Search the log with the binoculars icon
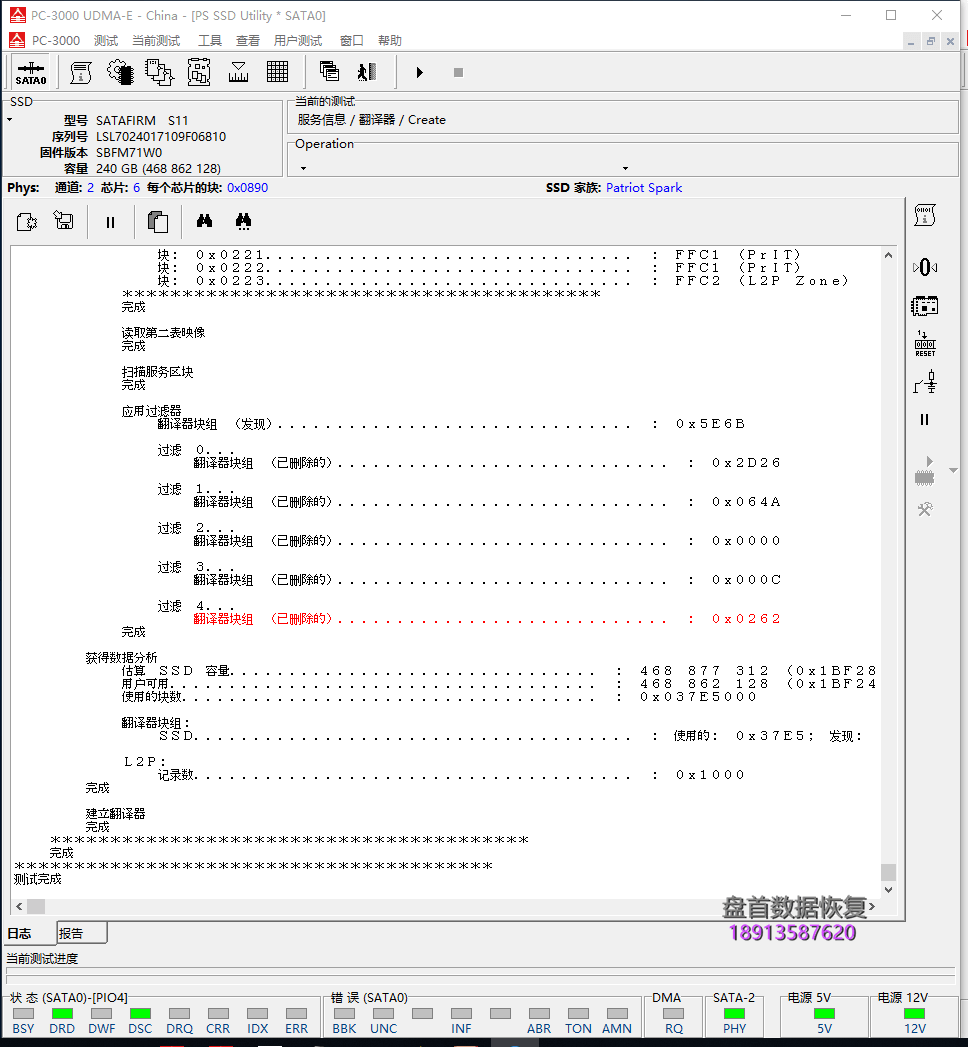The height and width of the screenshot is (1047, 968). point(204,220)
